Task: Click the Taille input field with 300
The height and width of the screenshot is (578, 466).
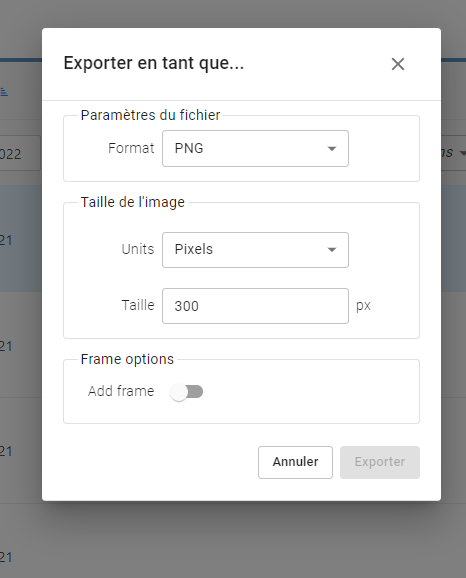Action: click(x=255, y=306)
